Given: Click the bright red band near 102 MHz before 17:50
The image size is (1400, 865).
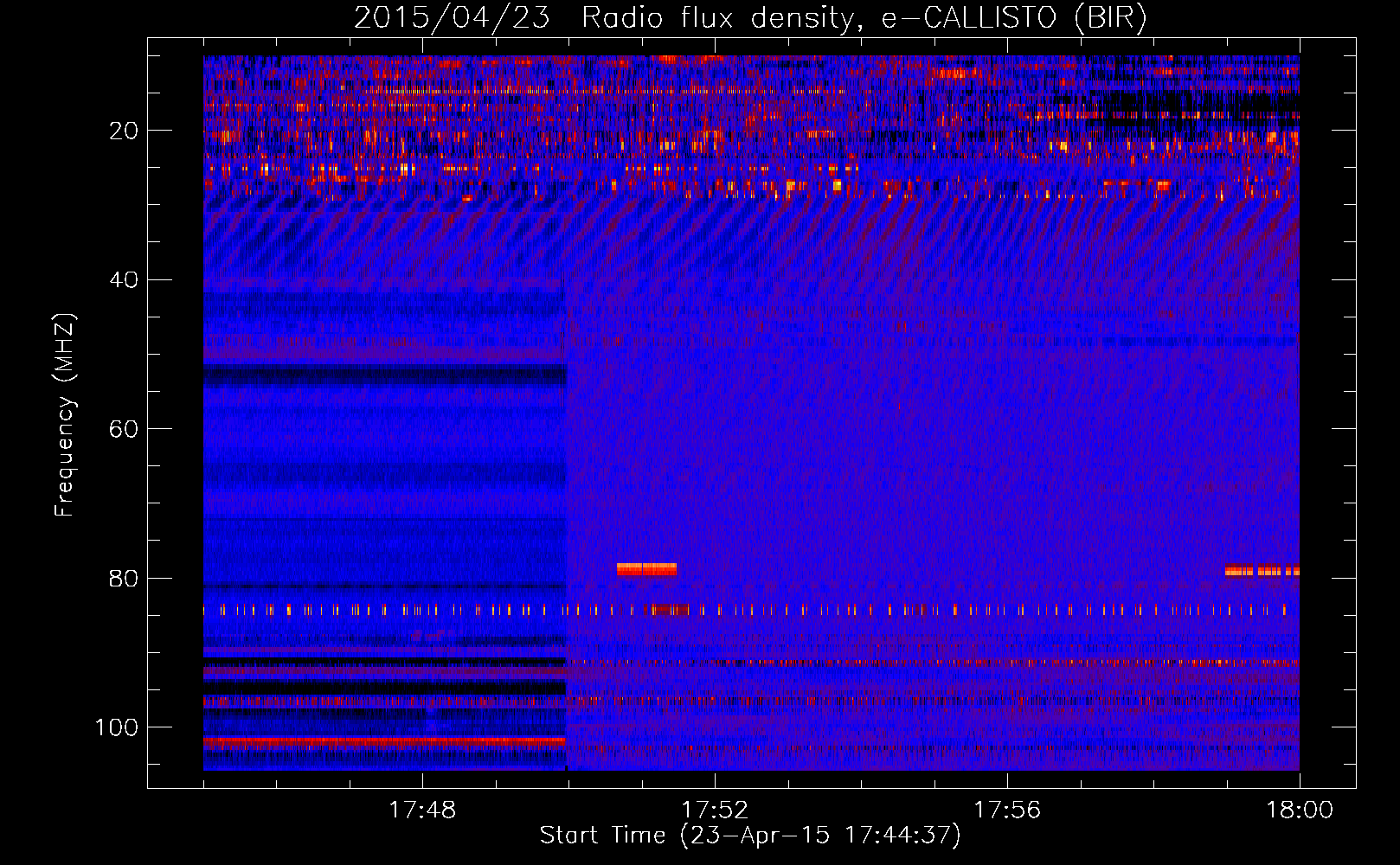Looking at the screenshot, I should click(x=384, y=741).
